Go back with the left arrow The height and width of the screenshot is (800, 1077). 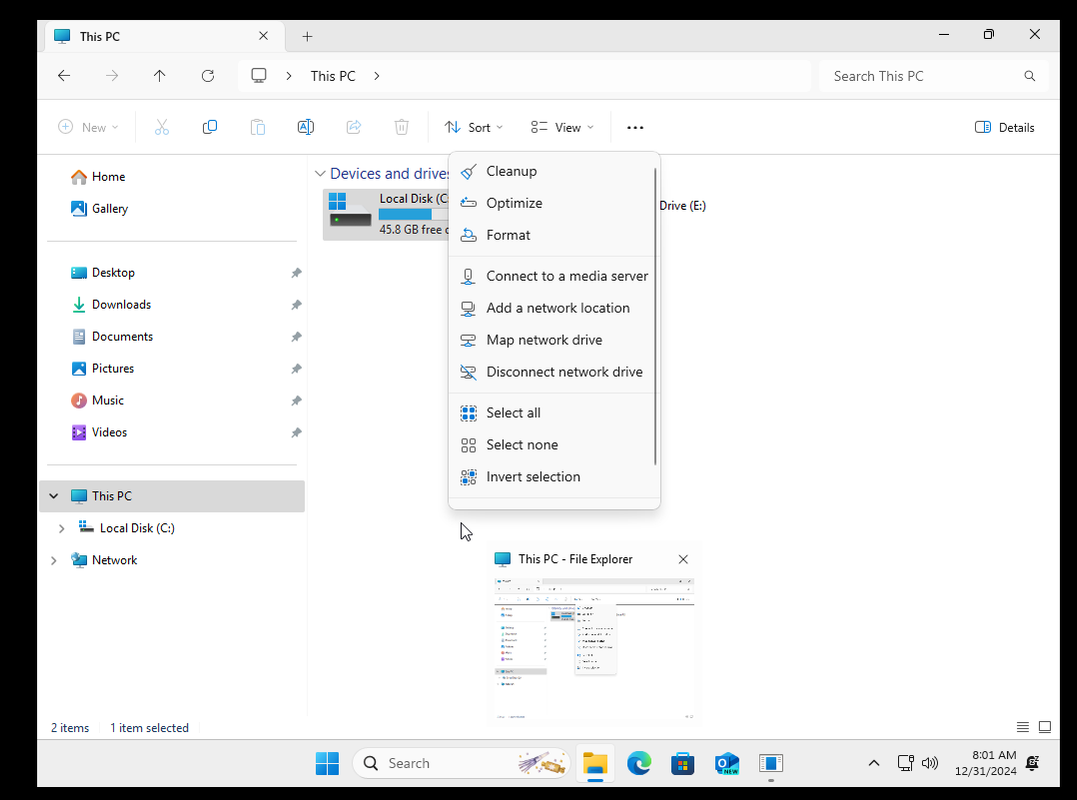(x=64, y=76)
